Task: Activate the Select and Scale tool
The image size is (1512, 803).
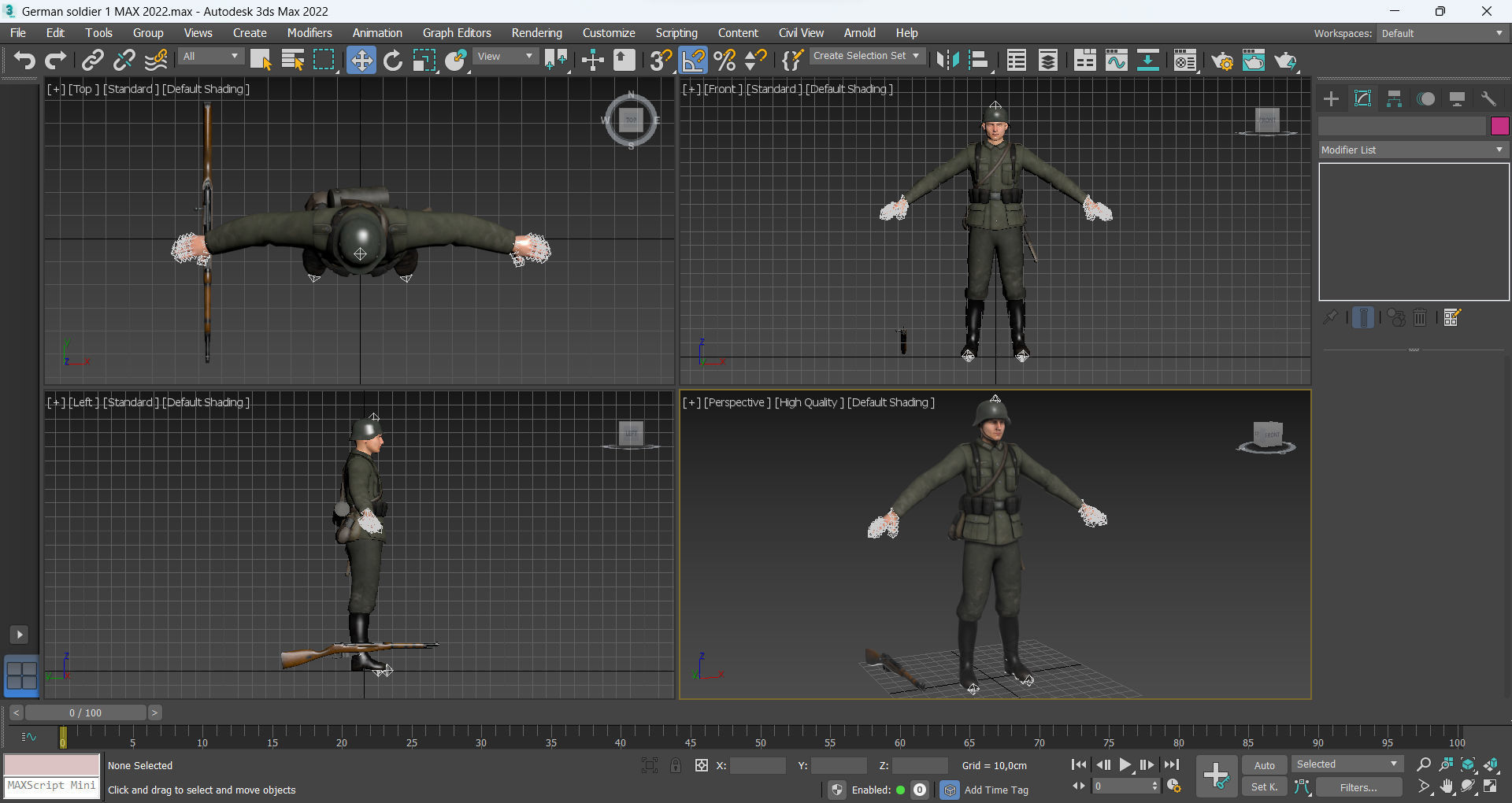Action: pos(424,60)
